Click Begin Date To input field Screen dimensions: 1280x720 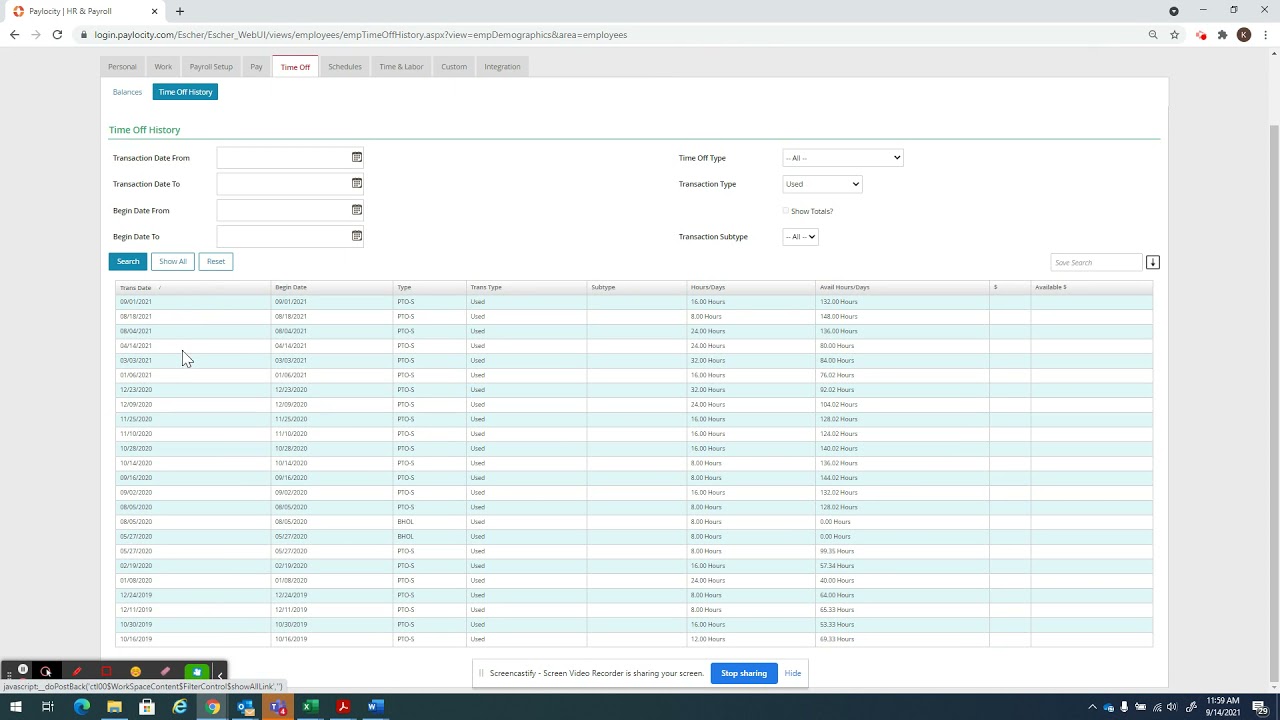[284, 236]
